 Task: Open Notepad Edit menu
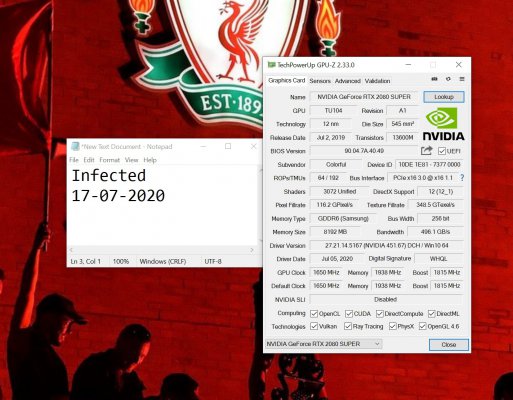pyautogui.click(x=89, y=160)
